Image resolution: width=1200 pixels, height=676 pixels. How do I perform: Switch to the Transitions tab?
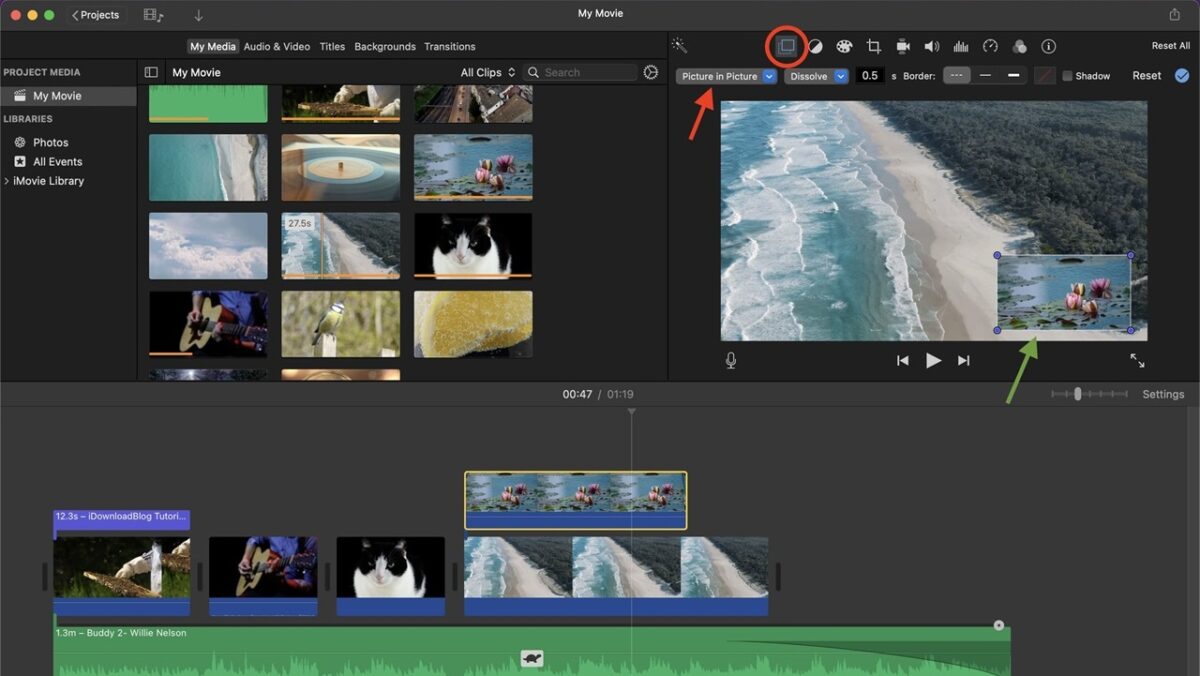[450, 47]
